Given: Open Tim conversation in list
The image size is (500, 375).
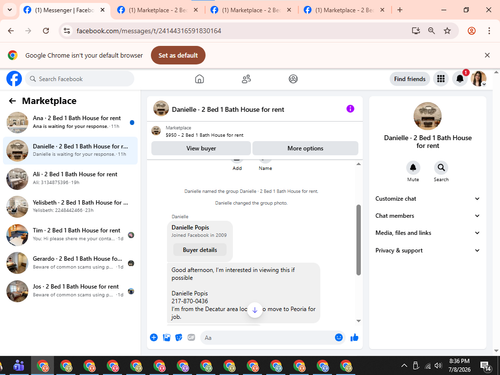Looking at the screenshot, I should coord(70,235).
